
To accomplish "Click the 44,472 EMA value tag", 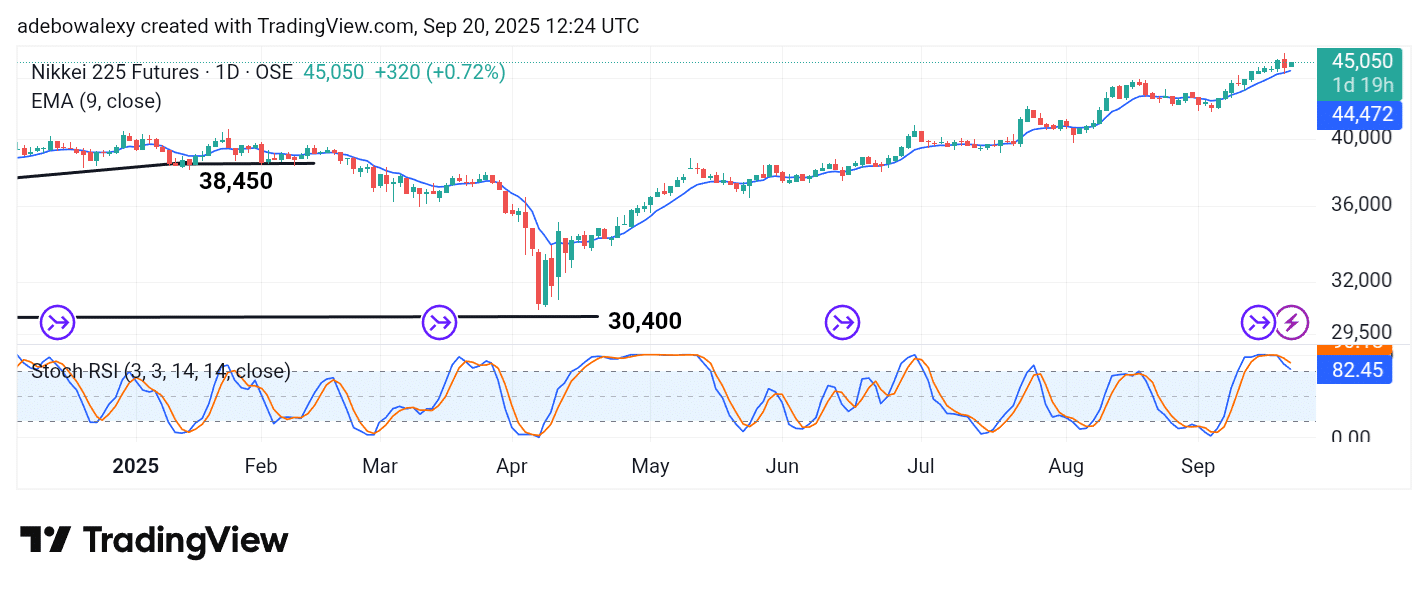I will (x=1361, y=116).
